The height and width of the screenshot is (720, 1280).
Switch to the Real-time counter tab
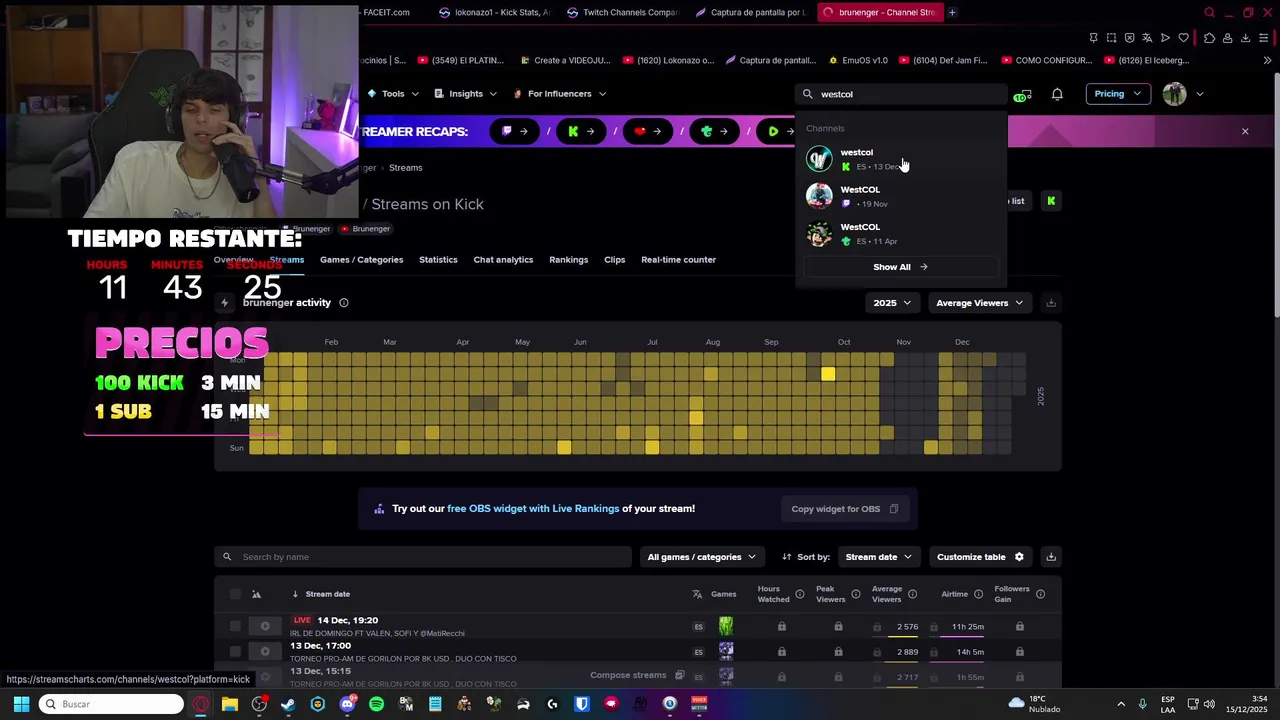tap(678, 260)
